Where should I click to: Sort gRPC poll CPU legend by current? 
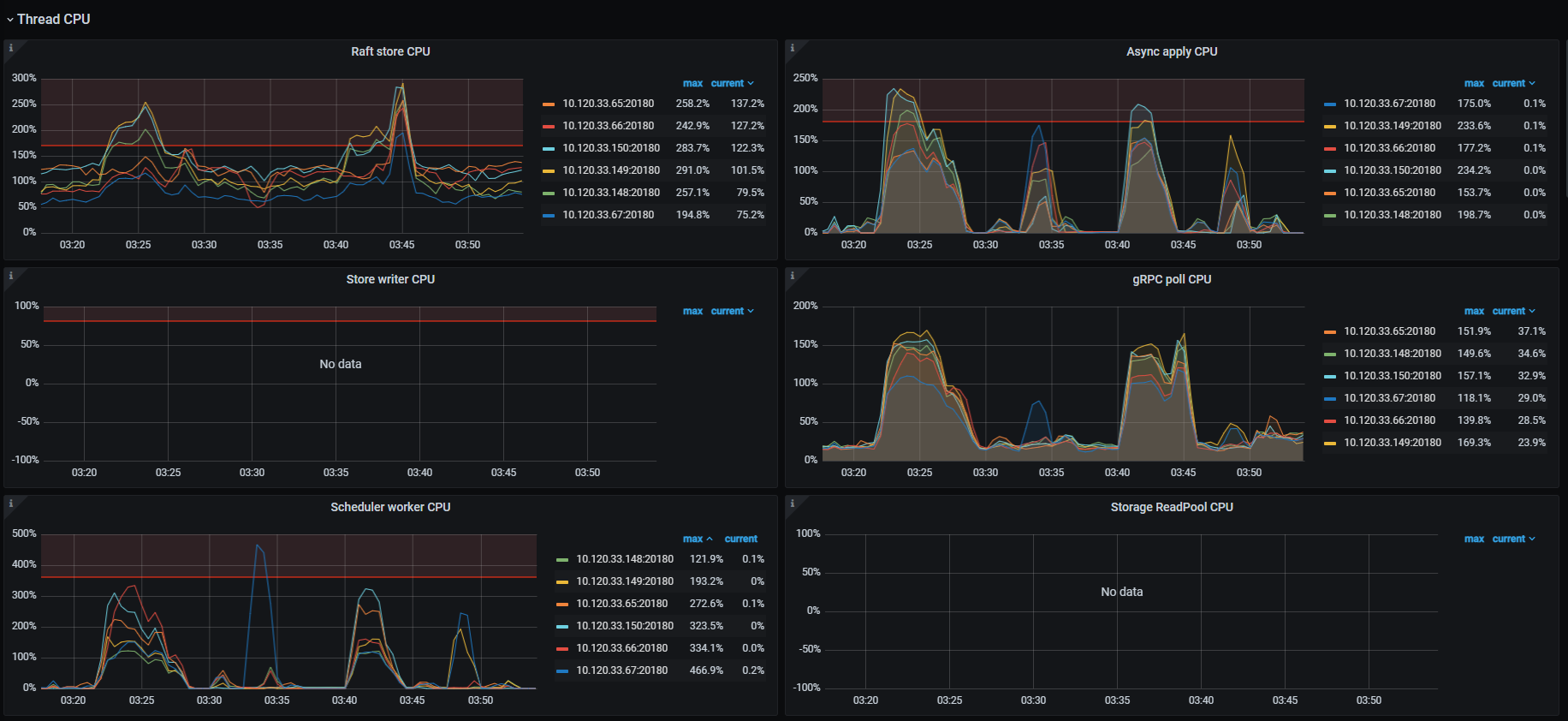(x=1513, y=311)
